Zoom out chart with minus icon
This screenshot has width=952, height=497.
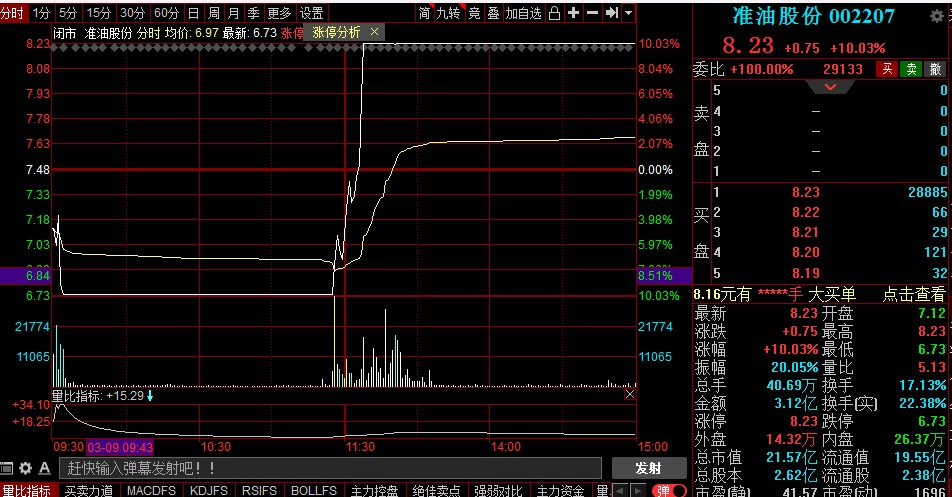(591, 13)
